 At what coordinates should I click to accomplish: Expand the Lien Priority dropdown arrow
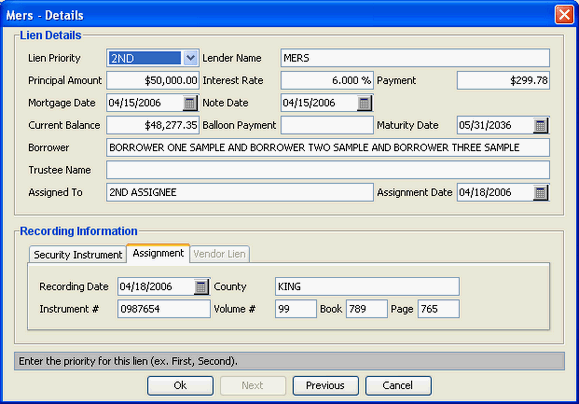click(x=190, y=58)
